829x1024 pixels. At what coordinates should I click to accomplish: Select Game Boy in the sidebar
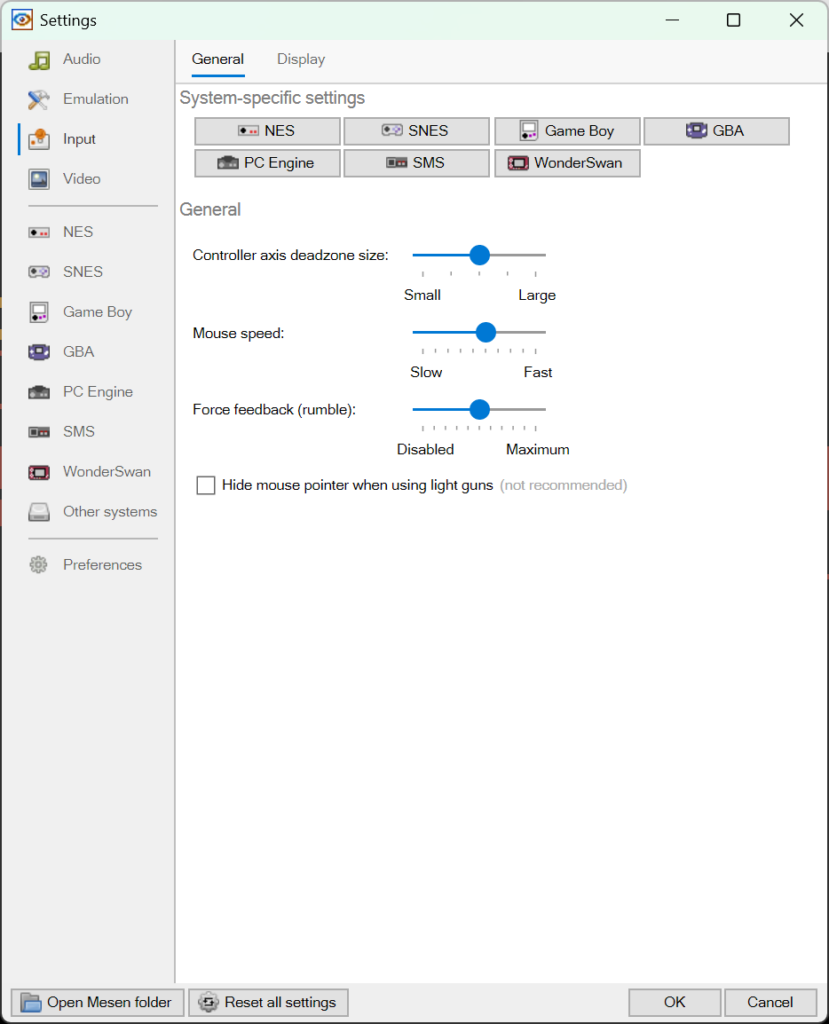(x=96, y=312)
